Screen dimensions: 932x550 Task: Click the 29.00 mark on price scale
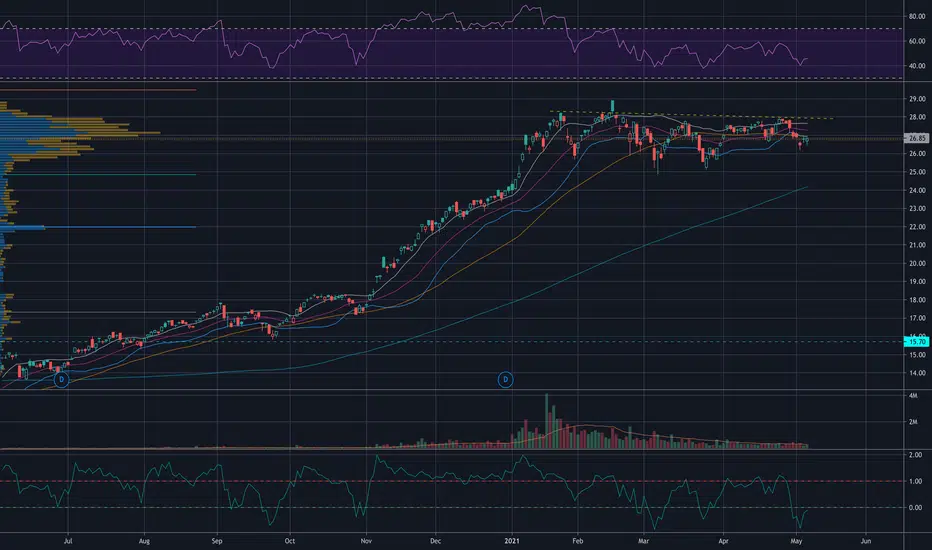pos(917,99)
